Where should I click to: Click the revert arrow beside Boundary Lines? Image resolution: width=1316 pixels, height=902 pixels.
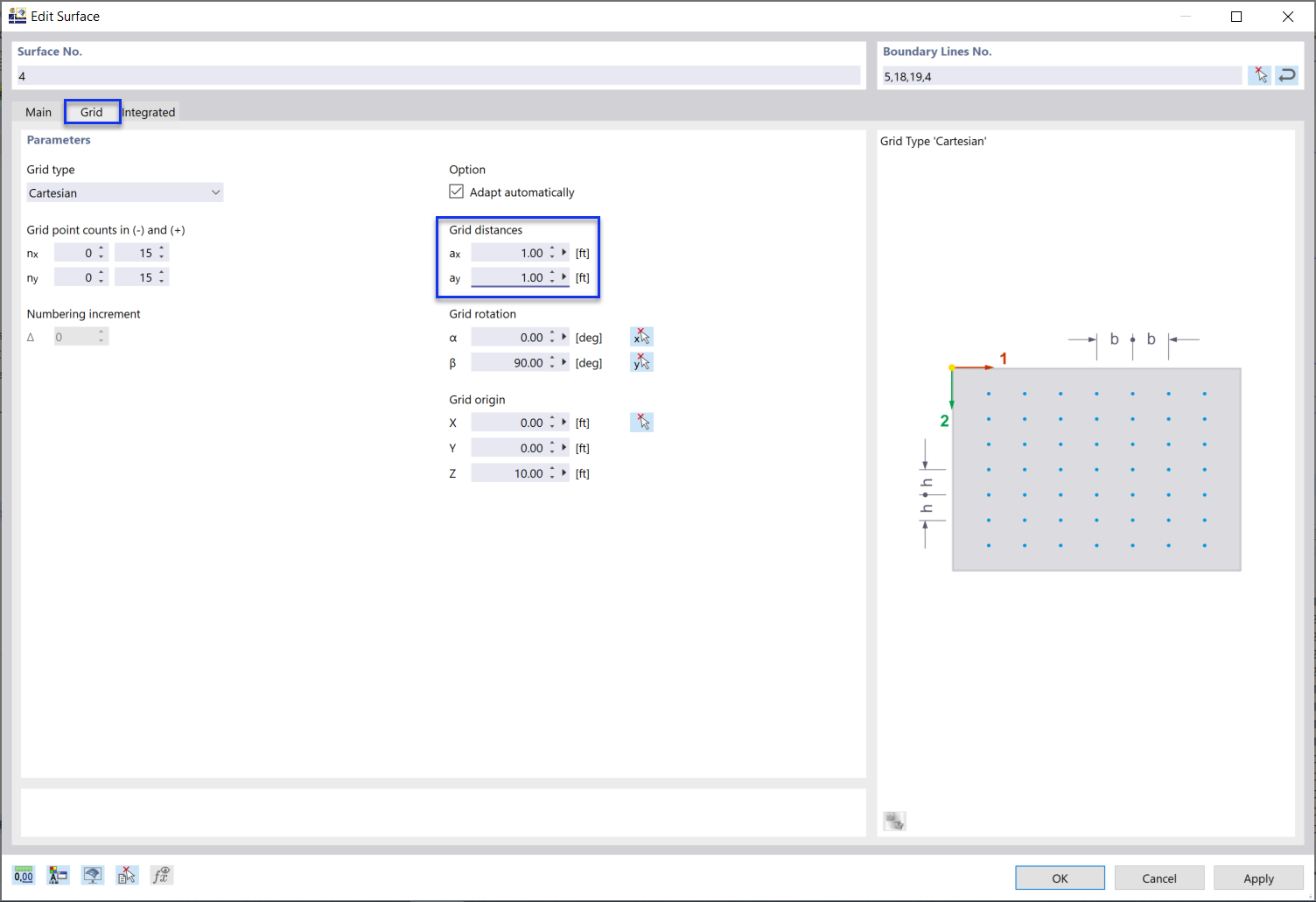[x=1286, y=75]
